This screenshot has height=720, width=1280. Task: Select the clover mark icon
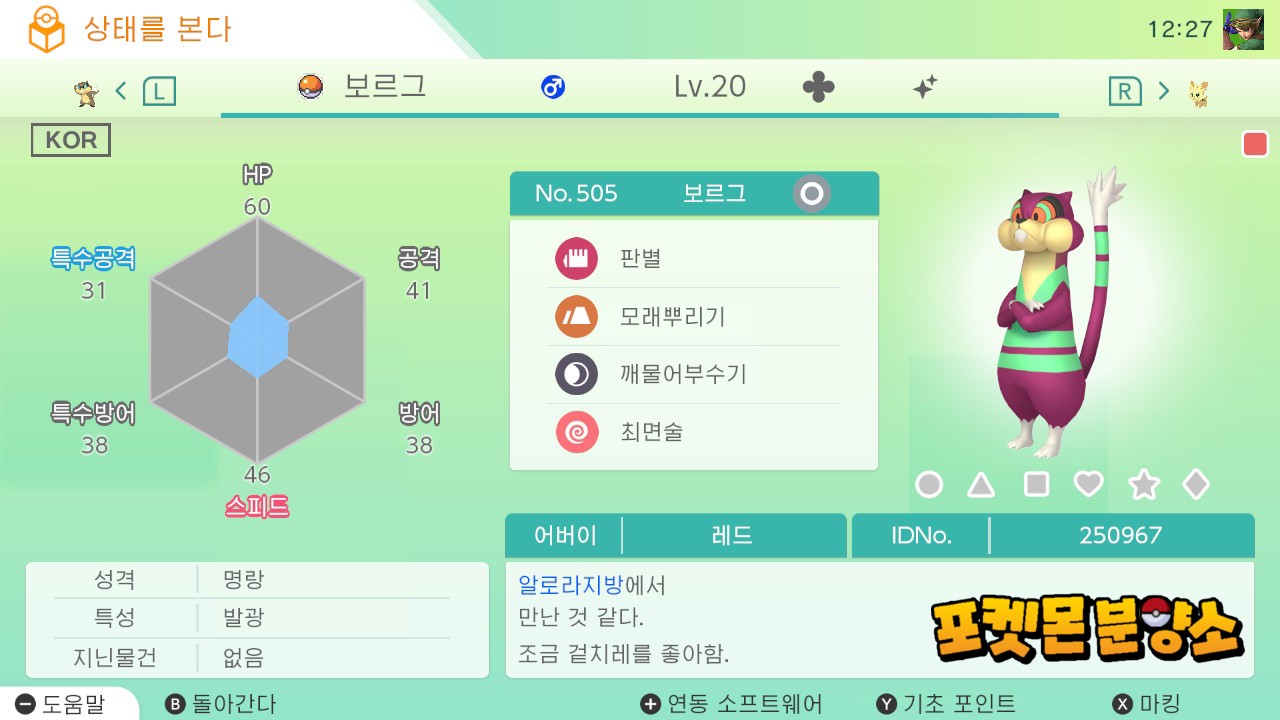pos(818,88)
